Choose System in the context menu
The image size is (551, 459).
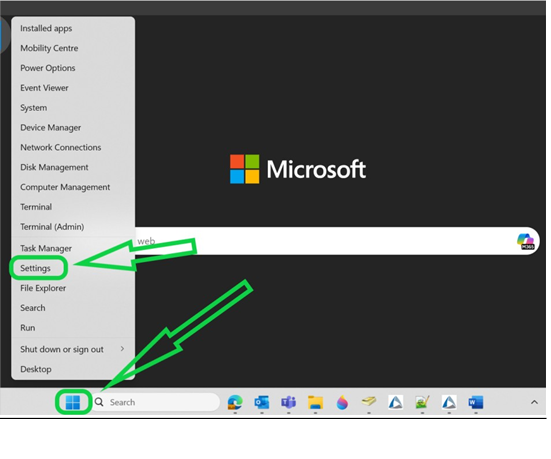pos(73,108)
